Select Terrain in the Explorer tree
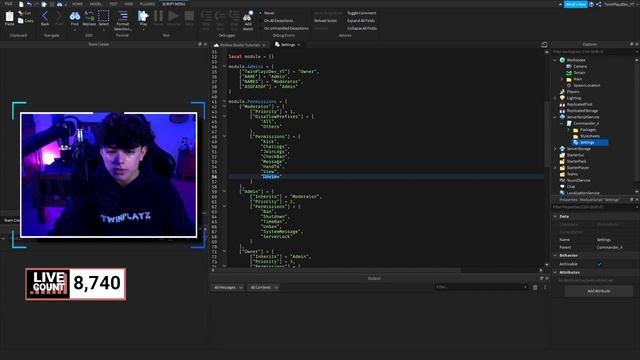The image size is (640, 360). coord(579,73)
